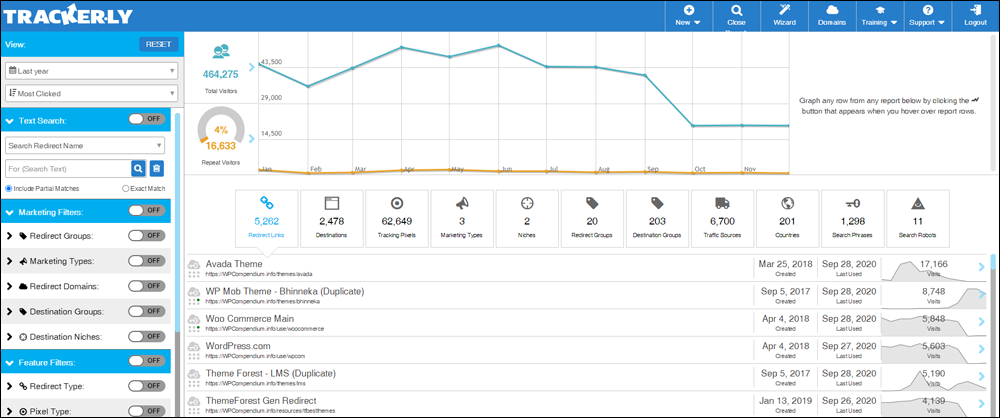Open the Avada Theme redirect row
The height and width of the screenshot is (418, 1000).
[587, 268]
